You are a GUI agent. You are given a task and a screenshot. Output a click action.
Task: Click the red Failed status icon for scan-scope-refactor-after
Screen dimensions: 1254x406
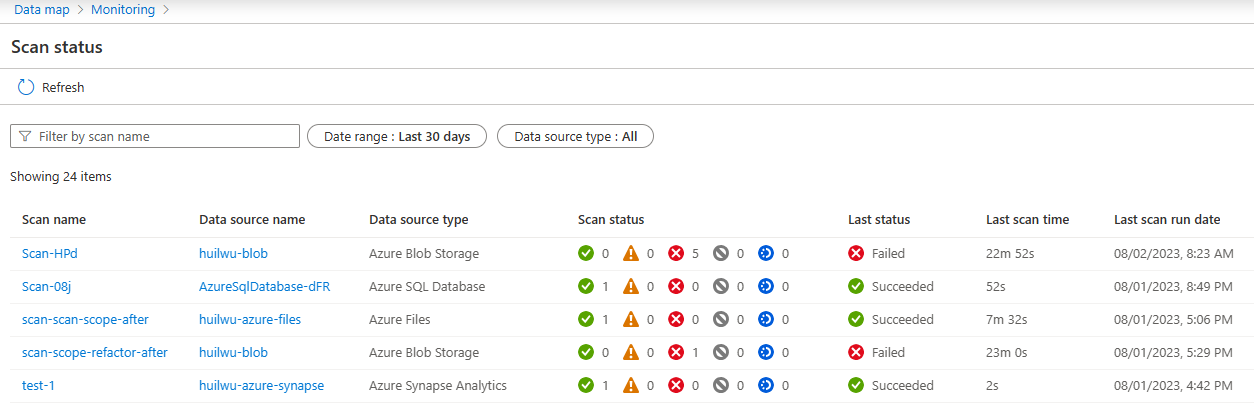point(856,353)
